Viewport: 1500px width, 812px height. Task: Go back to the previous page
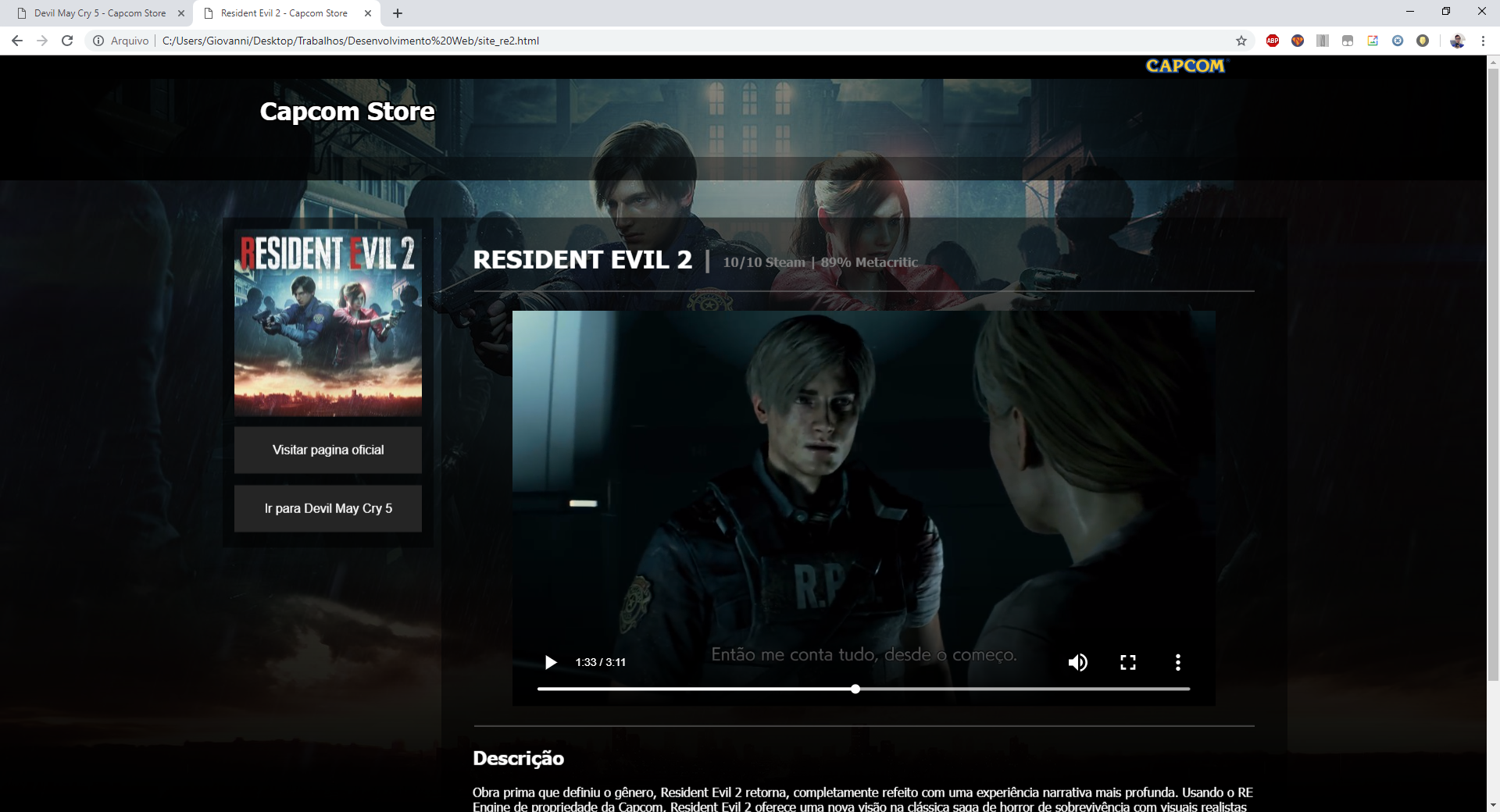pyautogui.click(x=17, y=41)
